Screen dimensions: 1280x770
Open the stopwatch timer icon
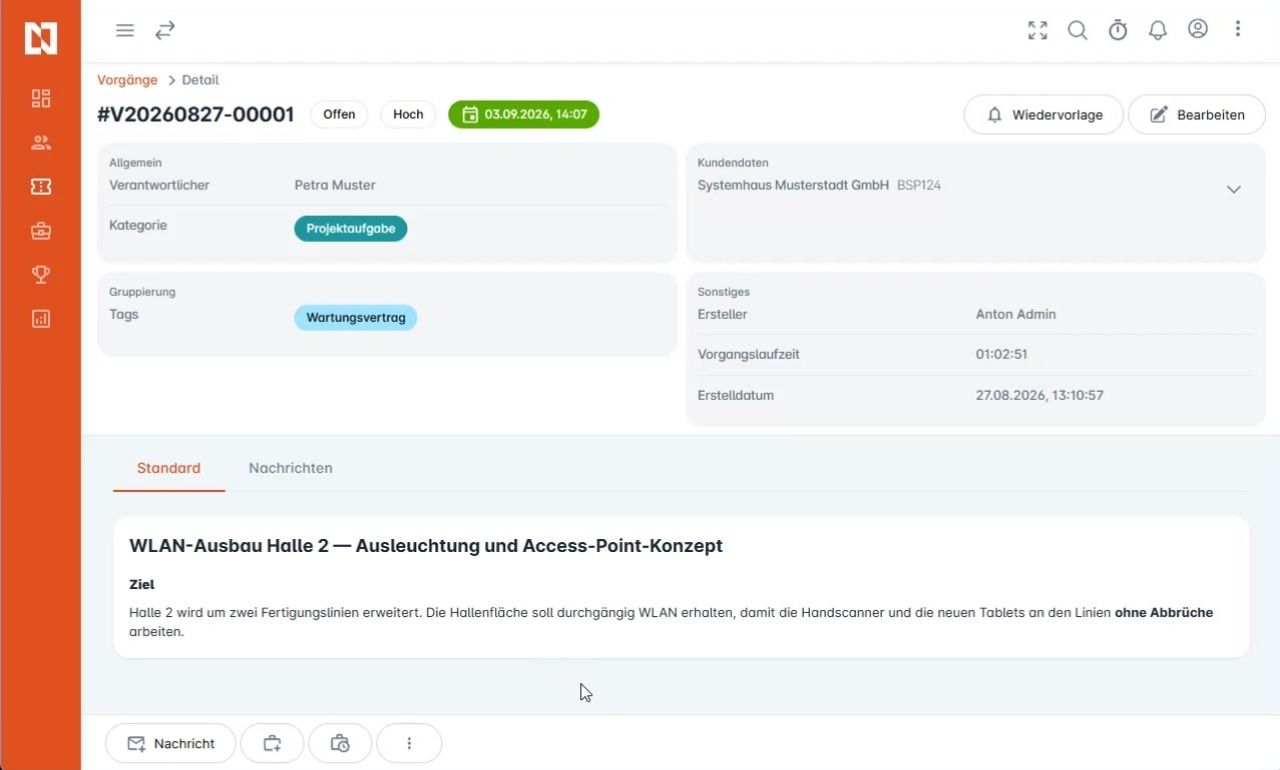pos(1118,30)
